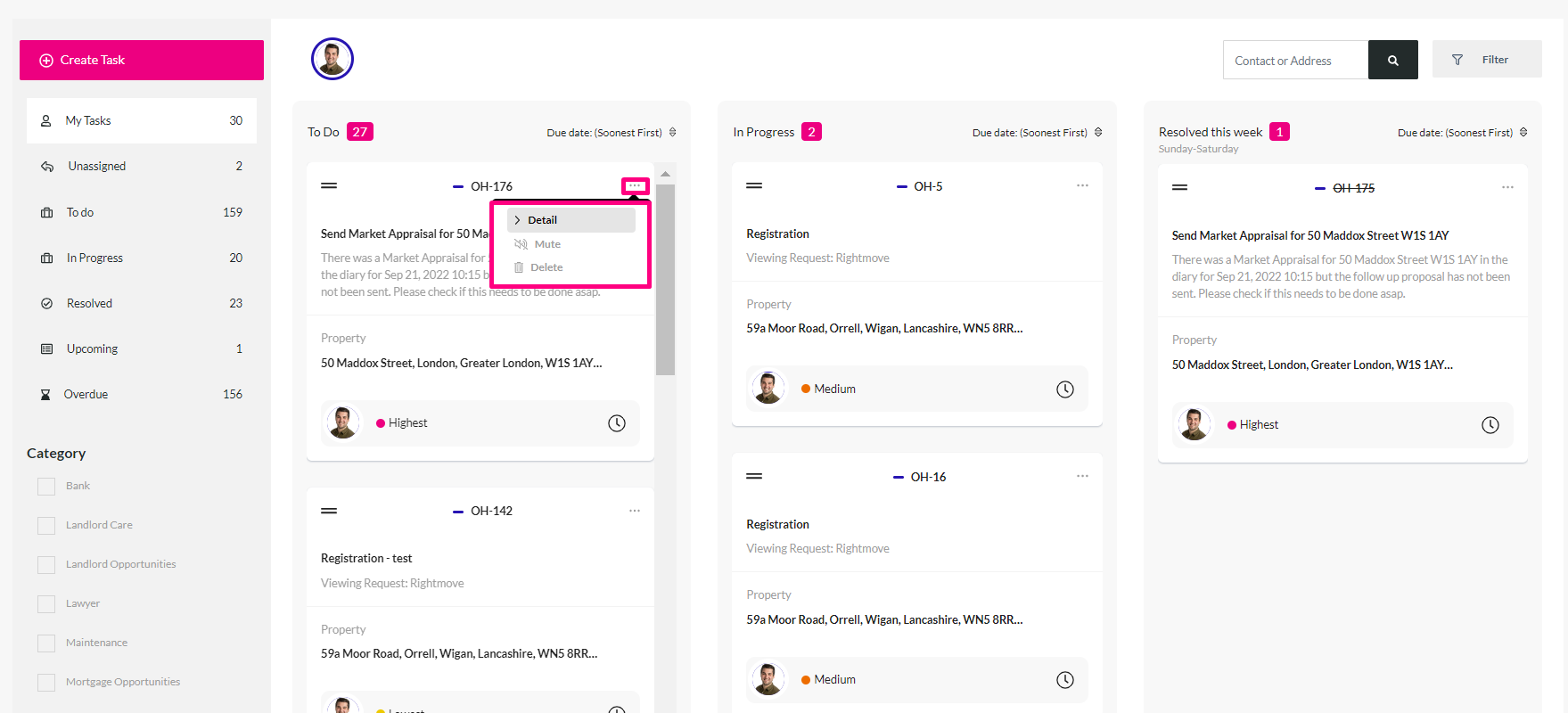Enable the Maintenance category checkbox
The width and height of the screenshot is (1568, 713).
pos(46,643)
